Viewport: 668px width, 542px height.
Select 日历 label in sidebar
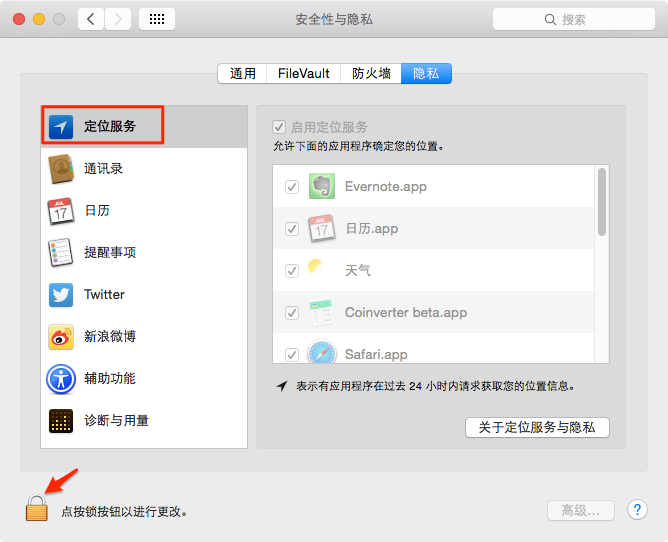[97, 210]
